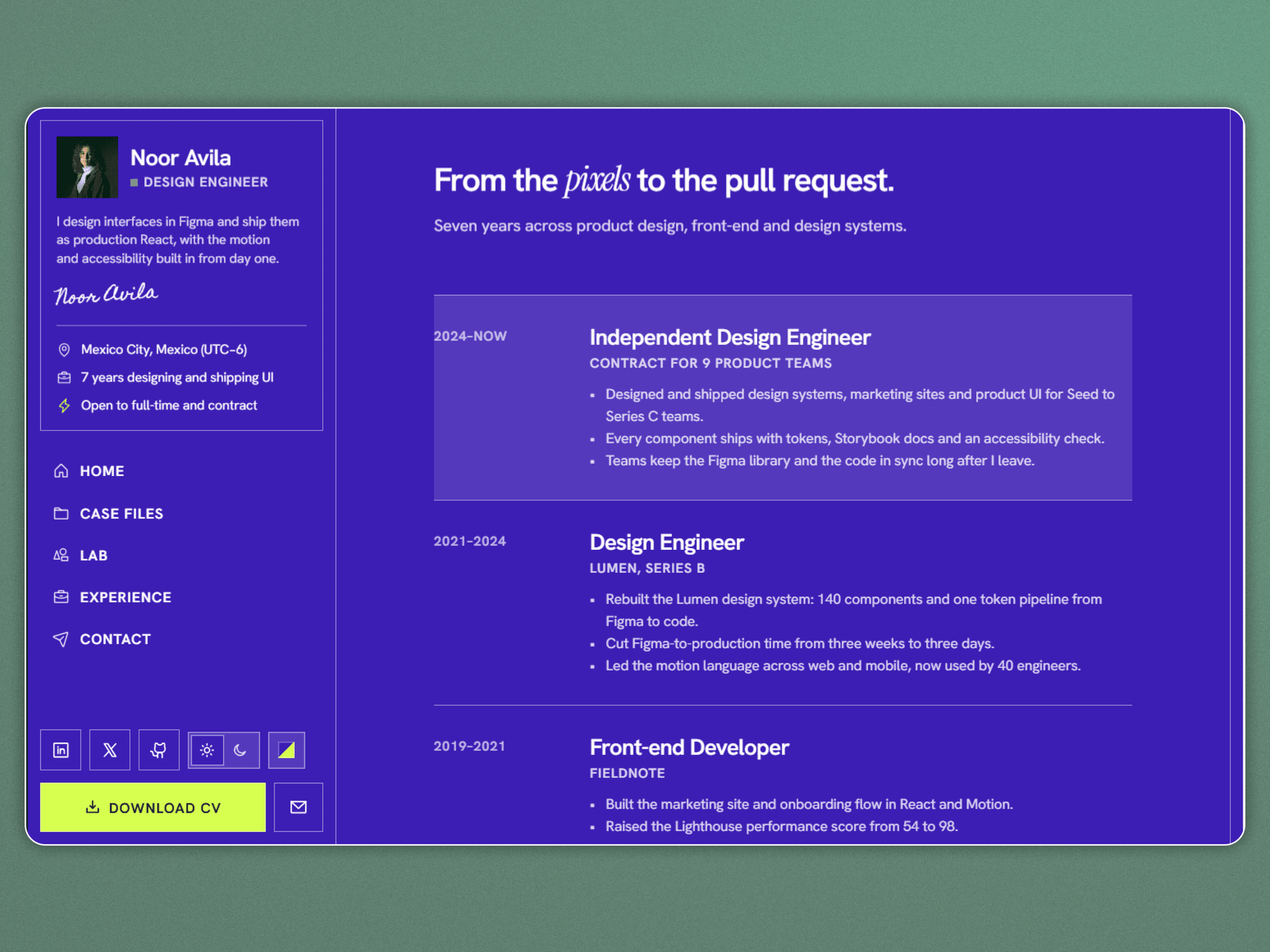Click the Front-end Developer job title
The image size is (1270, 952).
tap(689, 747)
